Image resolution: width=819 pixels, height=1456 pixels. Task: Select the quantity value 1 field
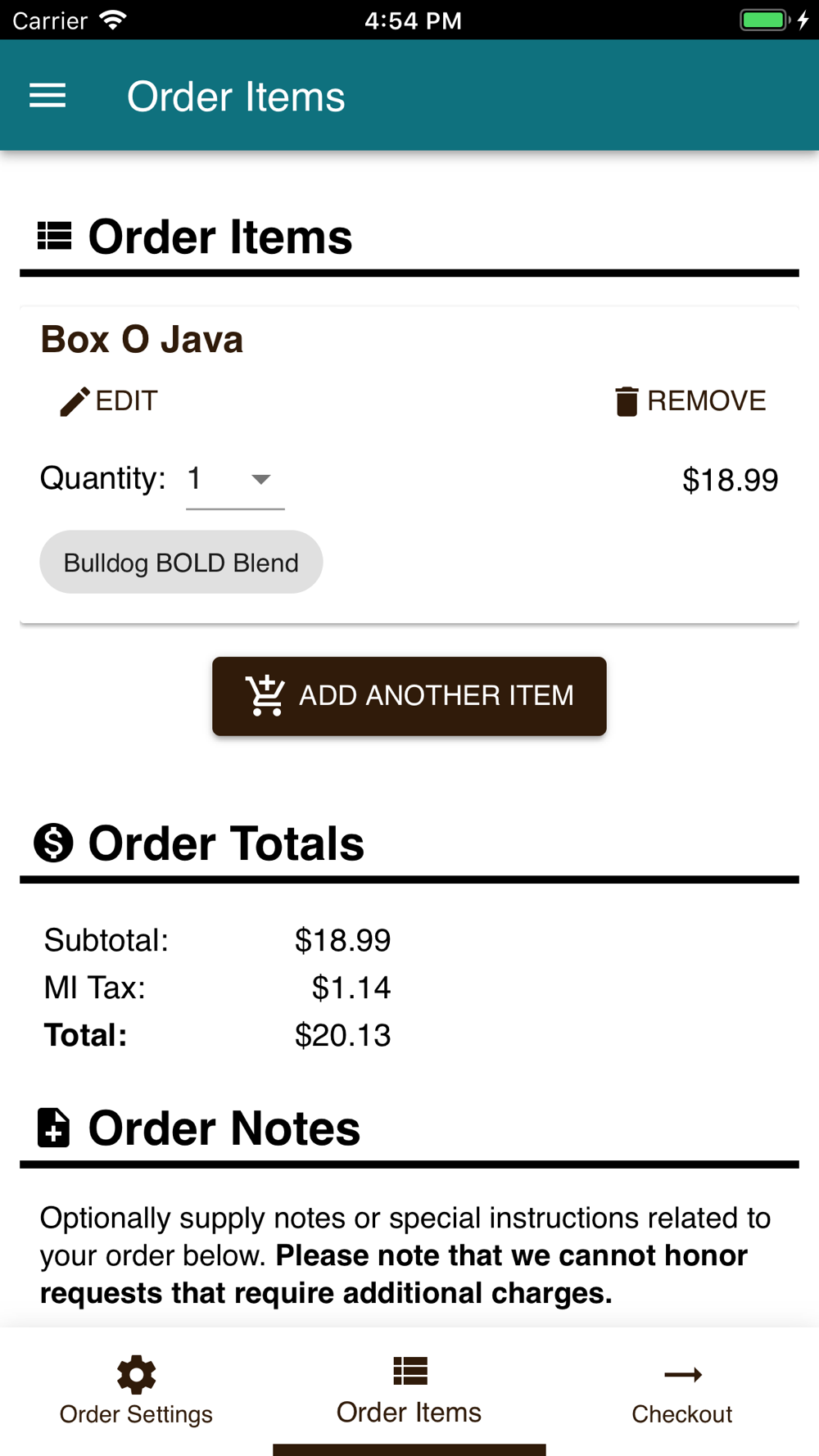tap(235, 479)
